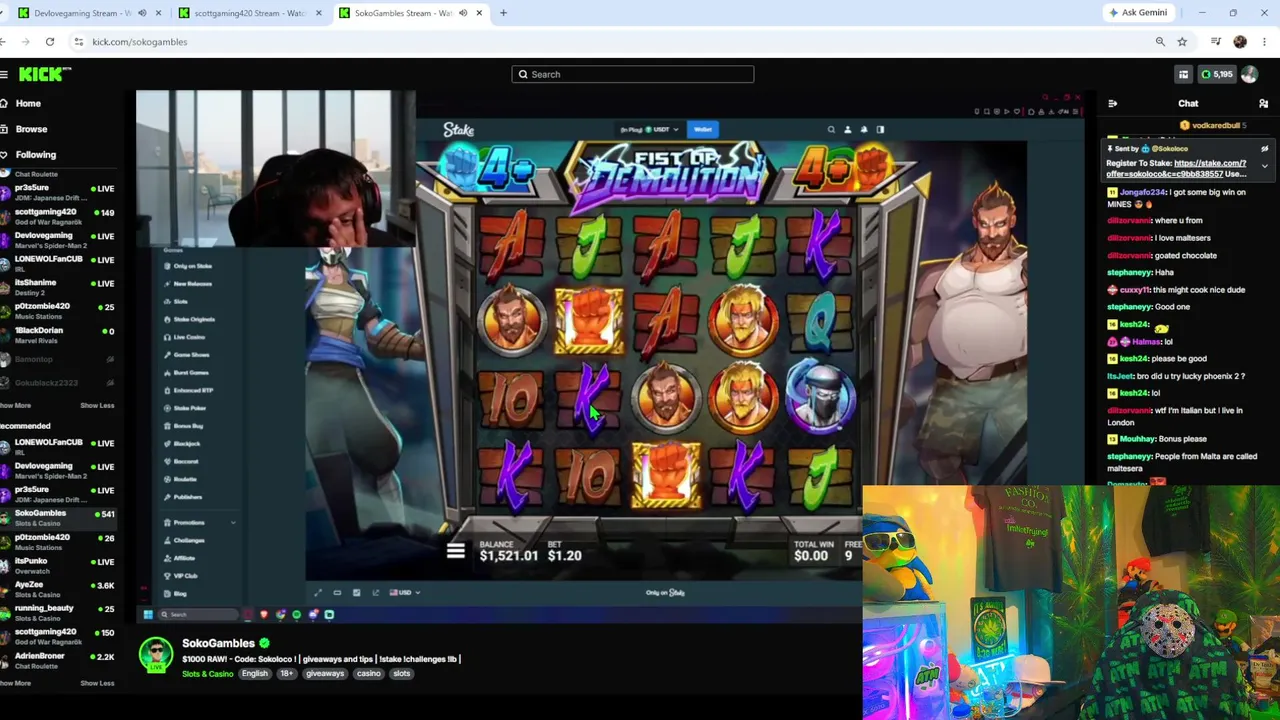Screen dimensions: 1280x720
Task: Open the Kick dashboard icon
Action: [1183, 74]
